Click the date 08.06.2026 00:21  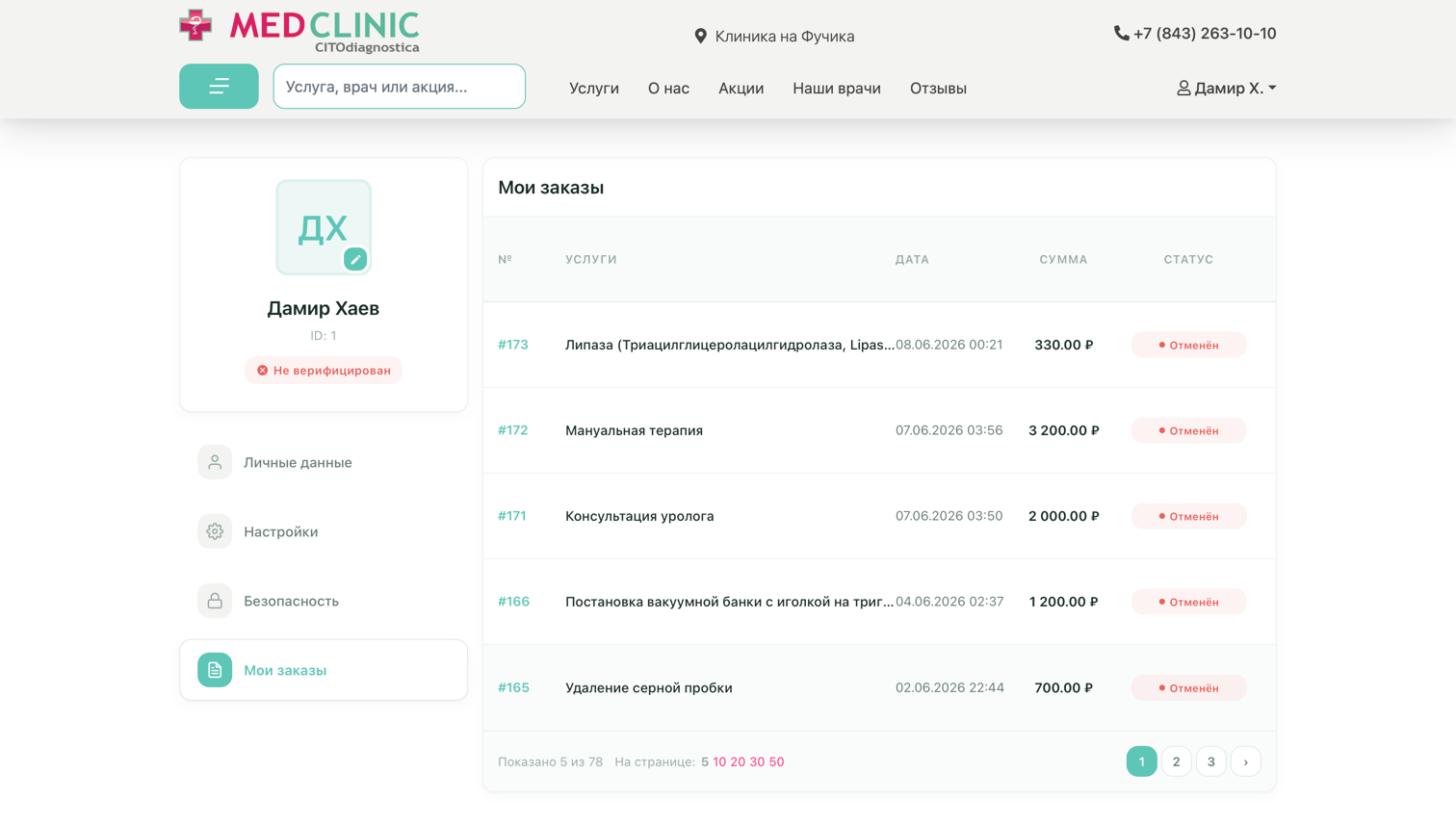[949, 345]
